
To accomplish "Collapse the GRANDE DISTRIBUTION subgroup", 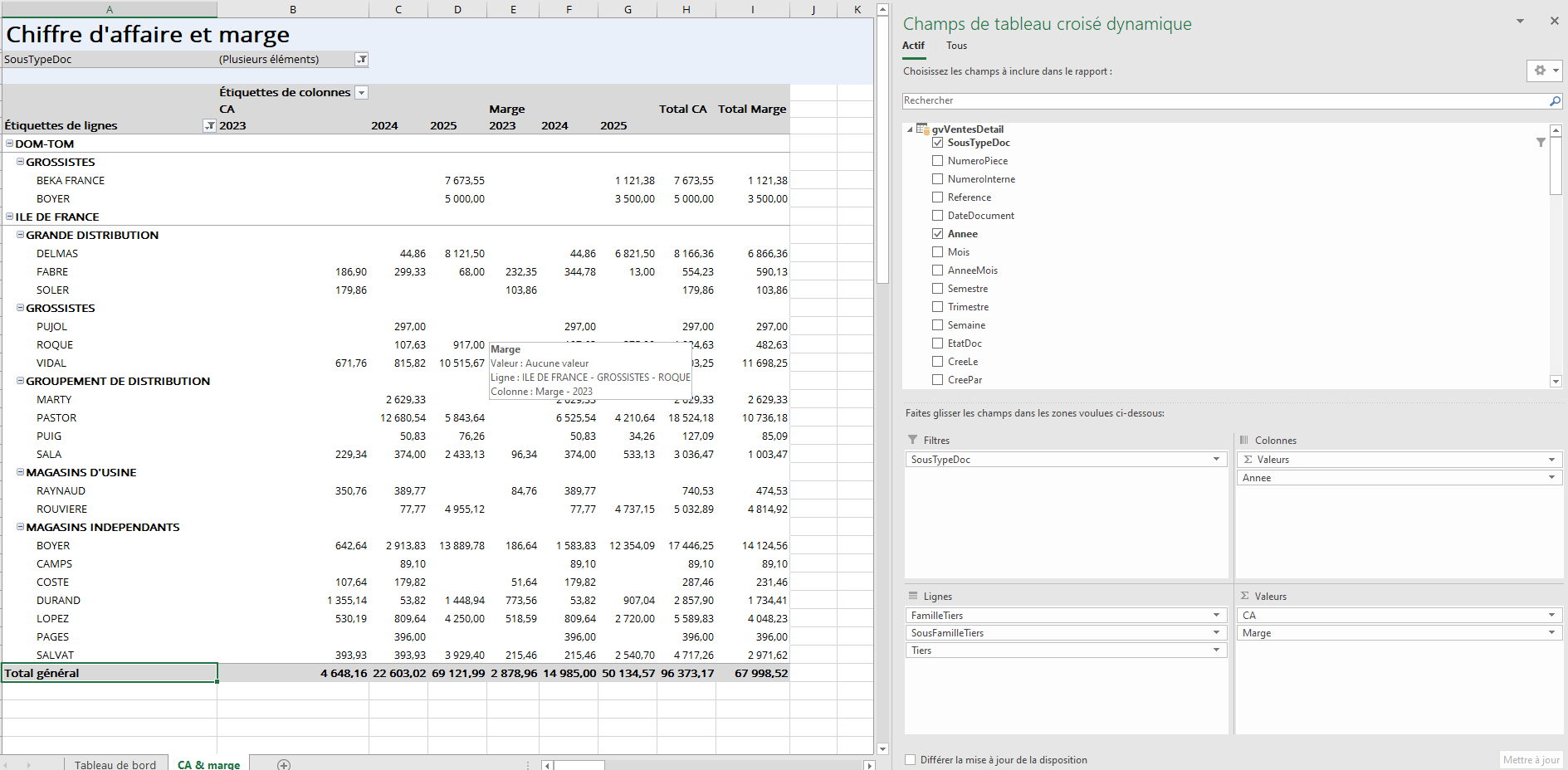I will (x=21, y=235).
